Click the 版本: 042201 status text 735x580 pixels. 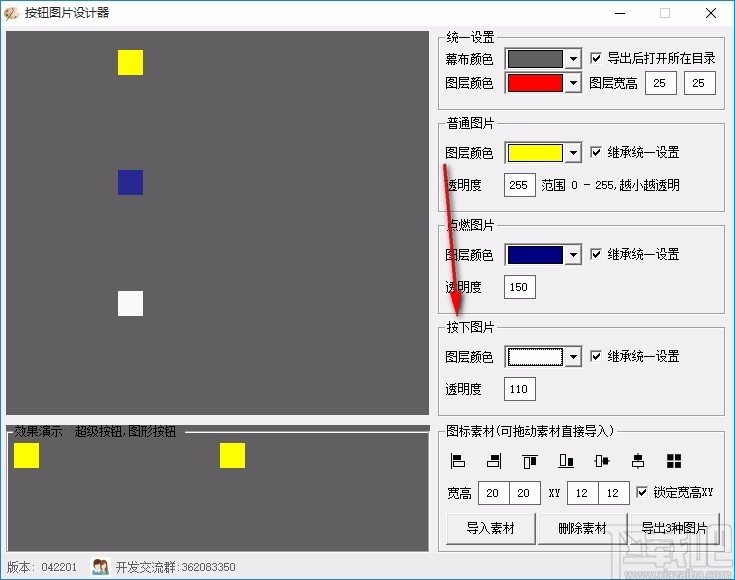point(42,567)
